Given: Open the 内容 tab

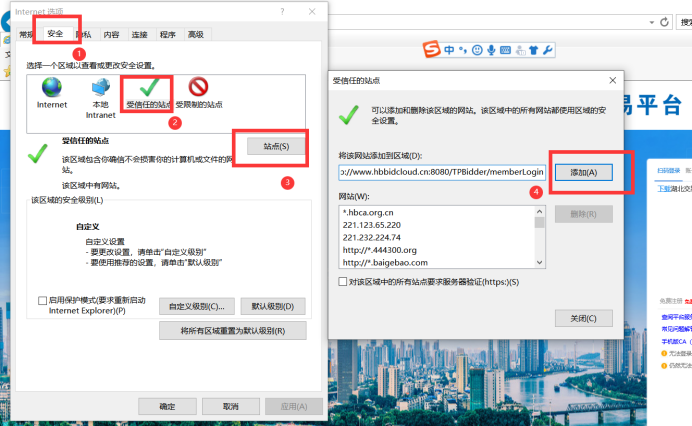Looking at the screenshot, I should 111,35.
